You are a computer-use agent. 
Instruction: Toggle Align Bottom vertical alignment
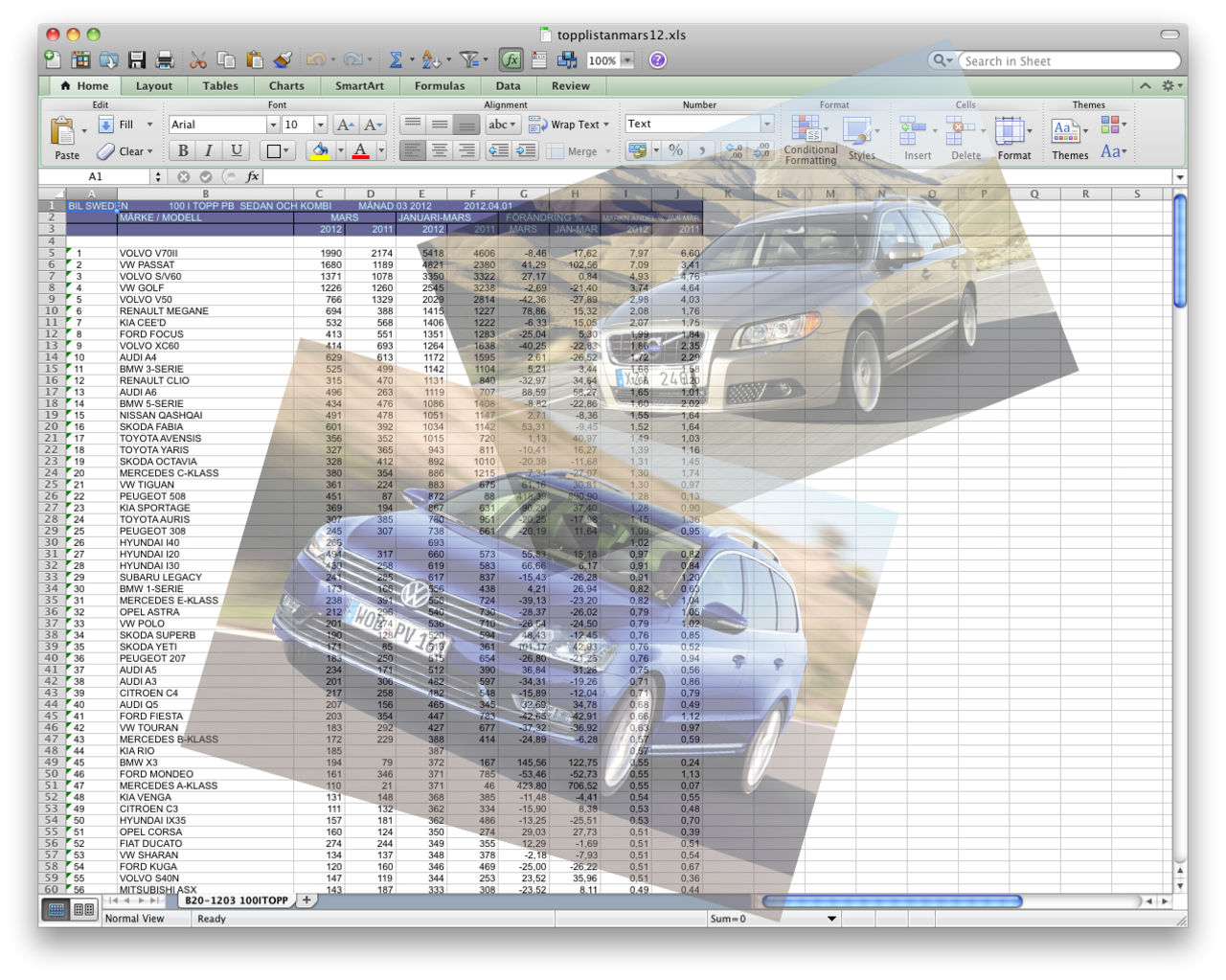[465, 125]
